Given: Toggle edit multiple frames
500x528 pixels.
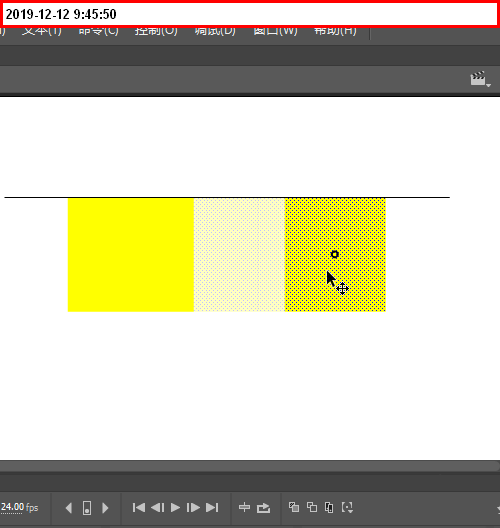Looking at the screenshot, I should pyautogui.click(x=329, y=507).
